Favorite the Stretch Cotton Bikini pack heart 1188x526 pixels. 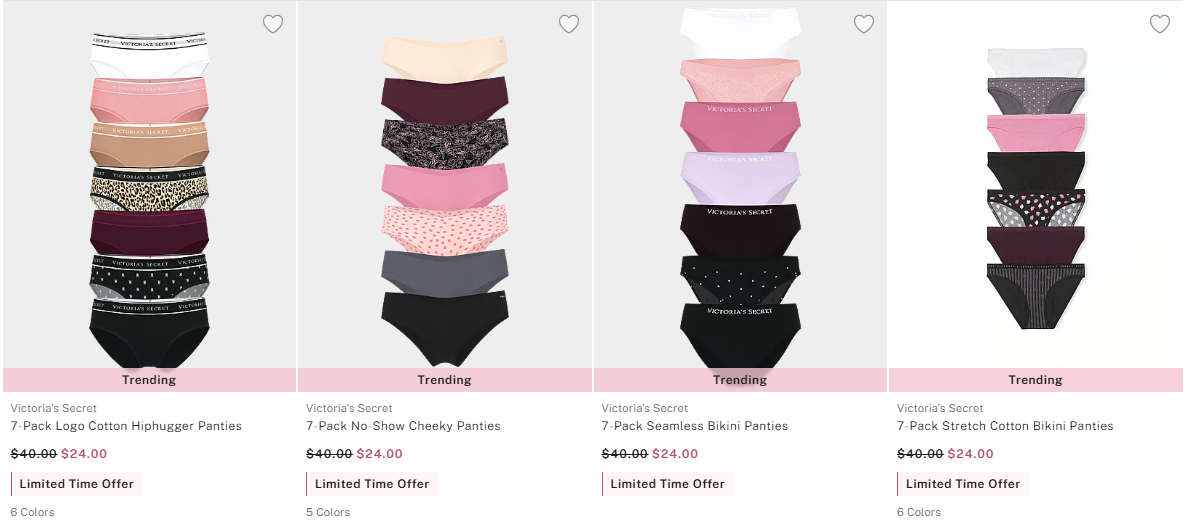coord(1160,24)
